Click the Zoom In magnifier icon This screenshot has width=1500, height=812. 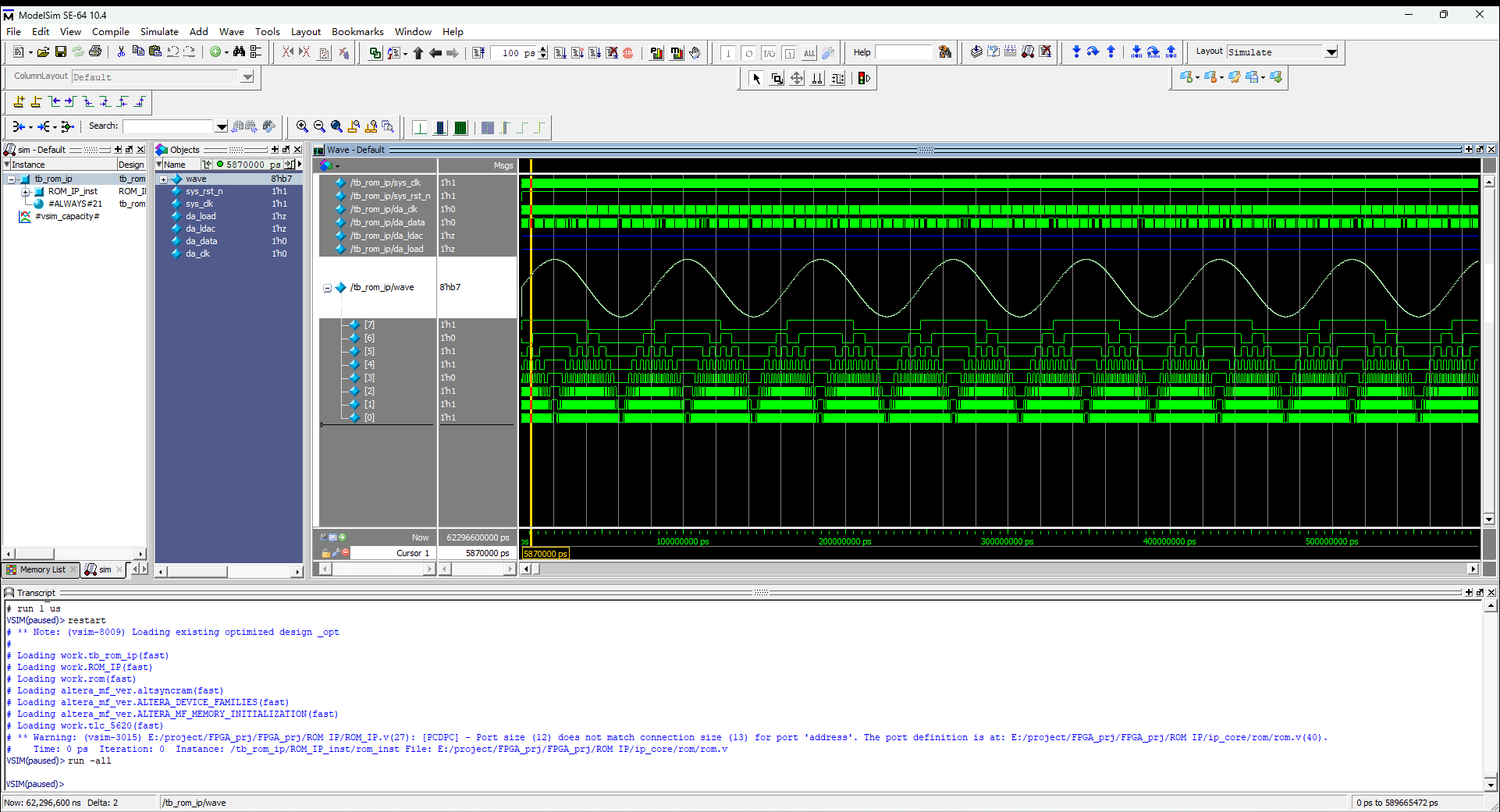(x=302, y=126)
